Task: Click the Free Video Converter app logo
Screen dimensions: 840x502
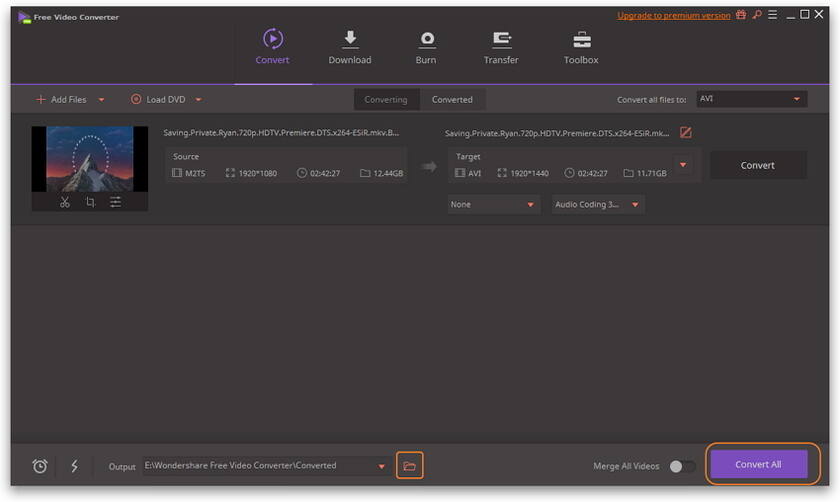Action: (24, 17)
